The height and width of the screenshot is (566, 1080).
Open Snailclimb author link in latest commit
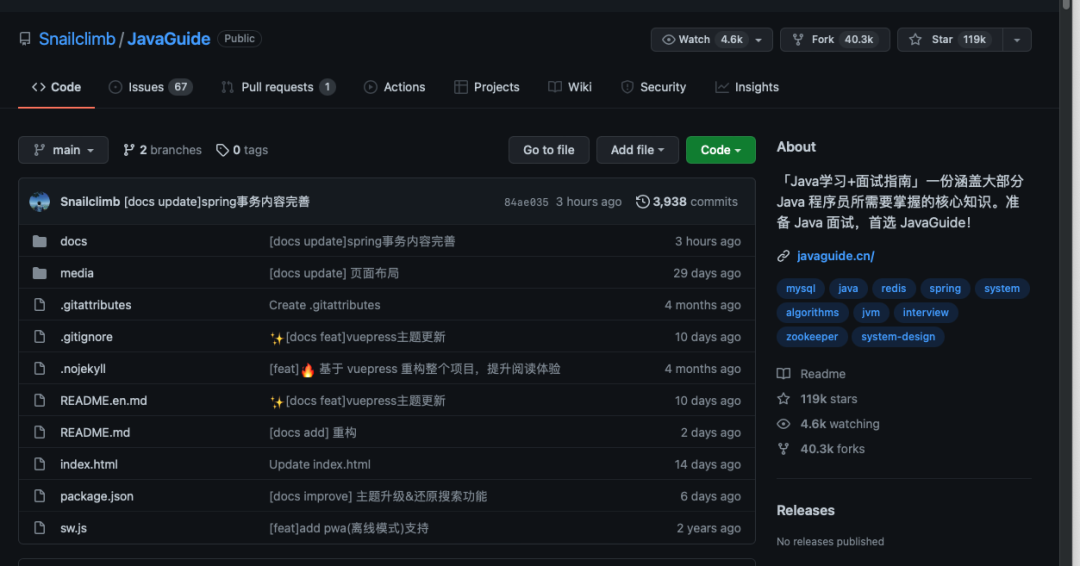[90, 202]
